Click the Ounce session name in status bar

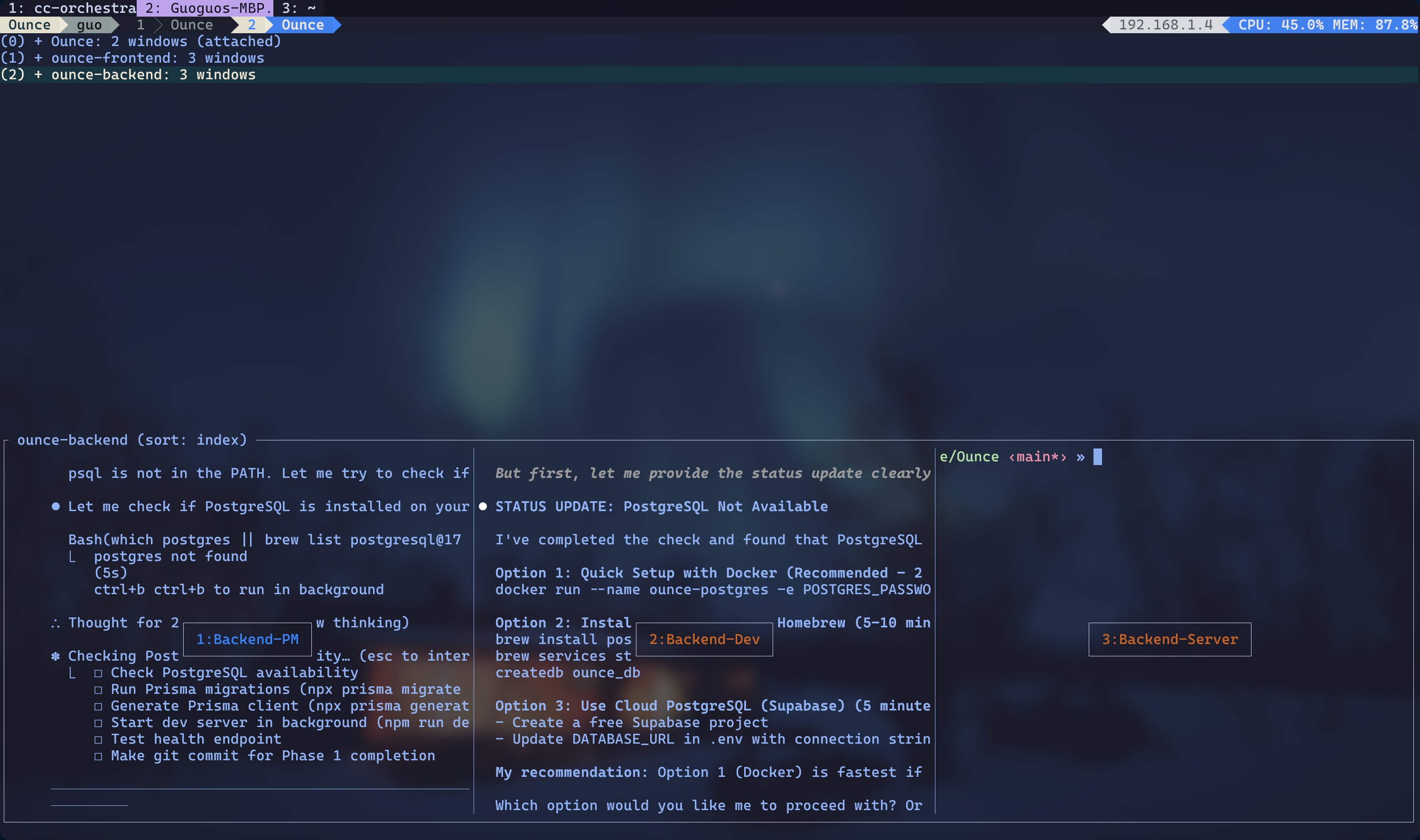coord(29,25)
